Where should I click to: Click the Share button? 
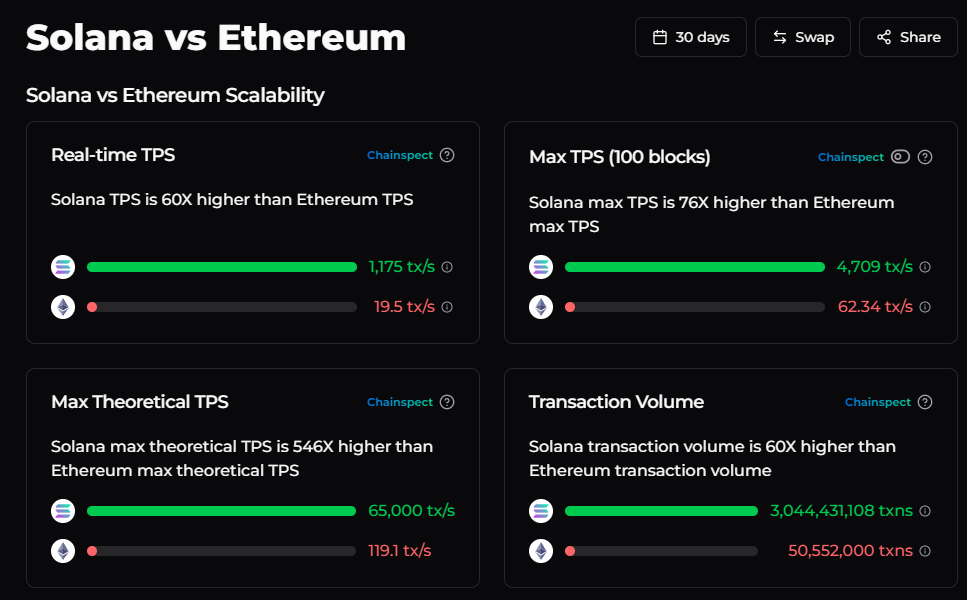click(908, 37)
